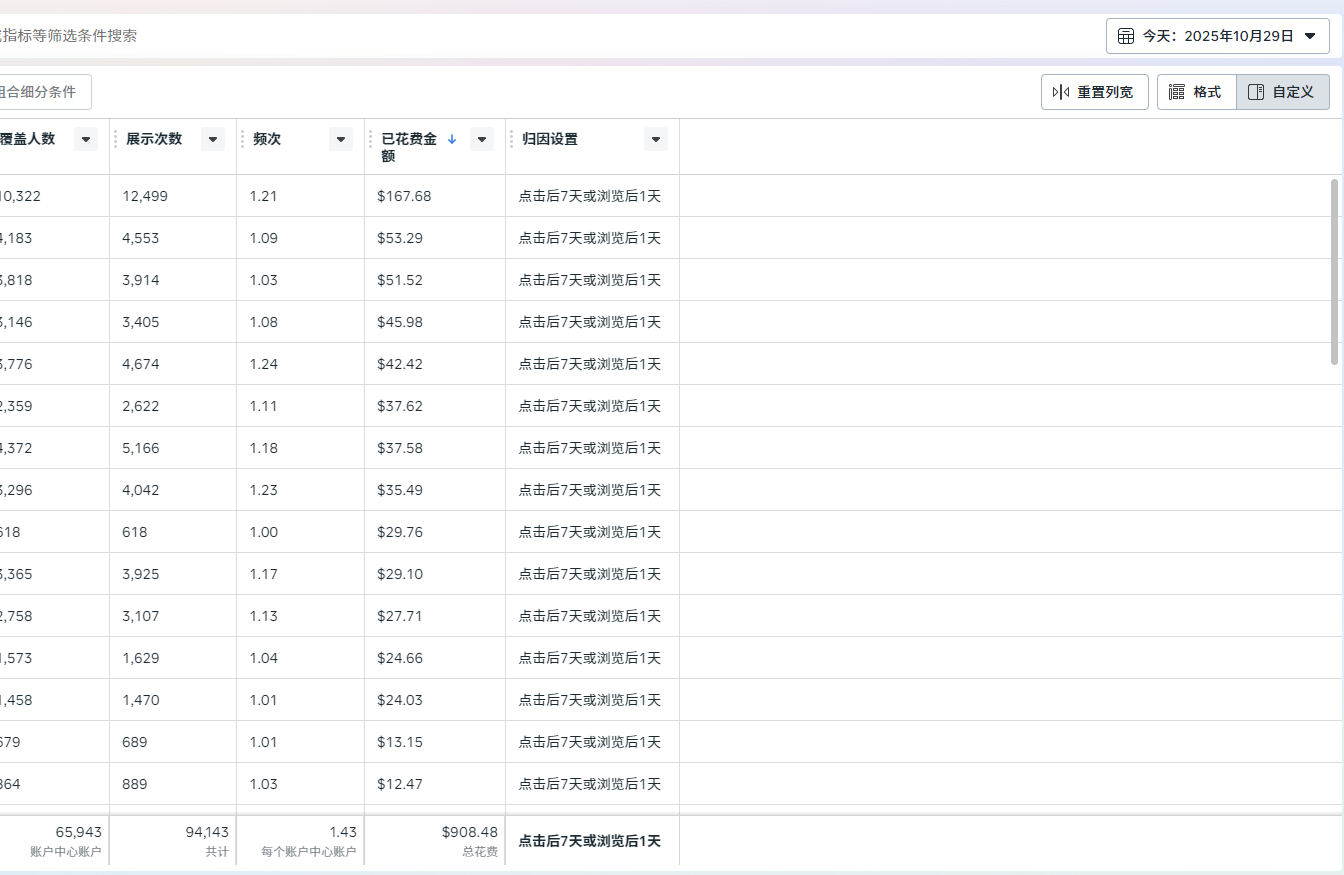Expand the 频次 column options menu
The image size is (1344, 875).
click(340, 140)
